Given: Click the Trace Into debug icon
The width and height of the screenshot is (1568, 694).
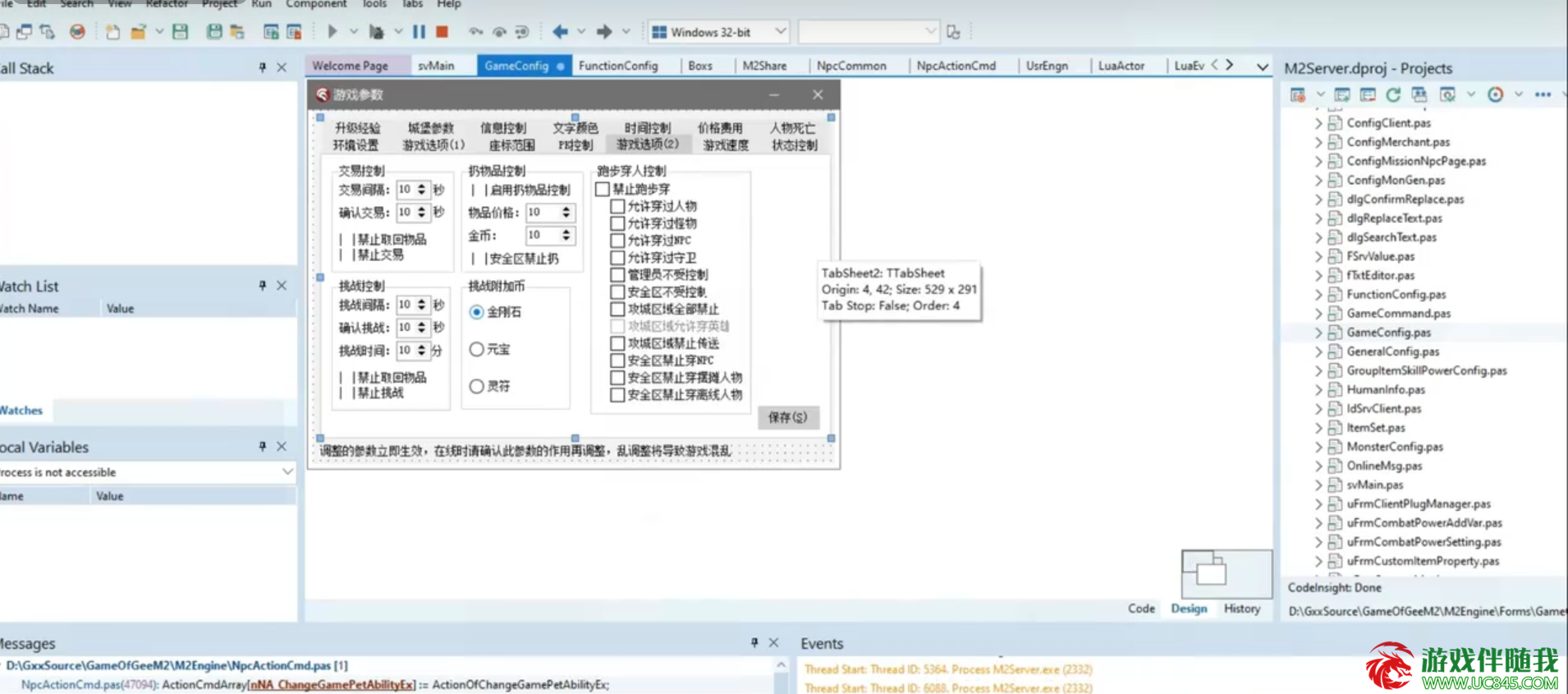Looking at the screenshot, I should pyautogui.click(x=476, y=32).
